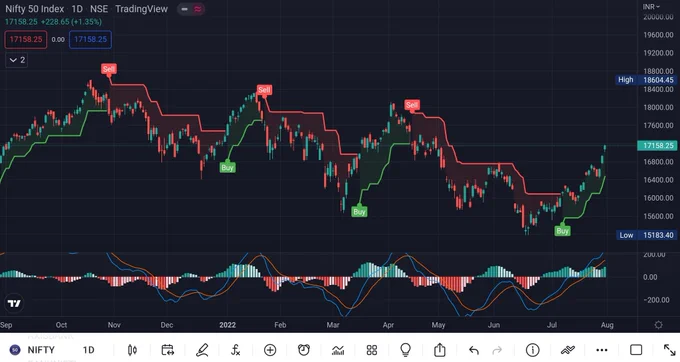Click the 18000.00 price scale value

coord(658,108)
